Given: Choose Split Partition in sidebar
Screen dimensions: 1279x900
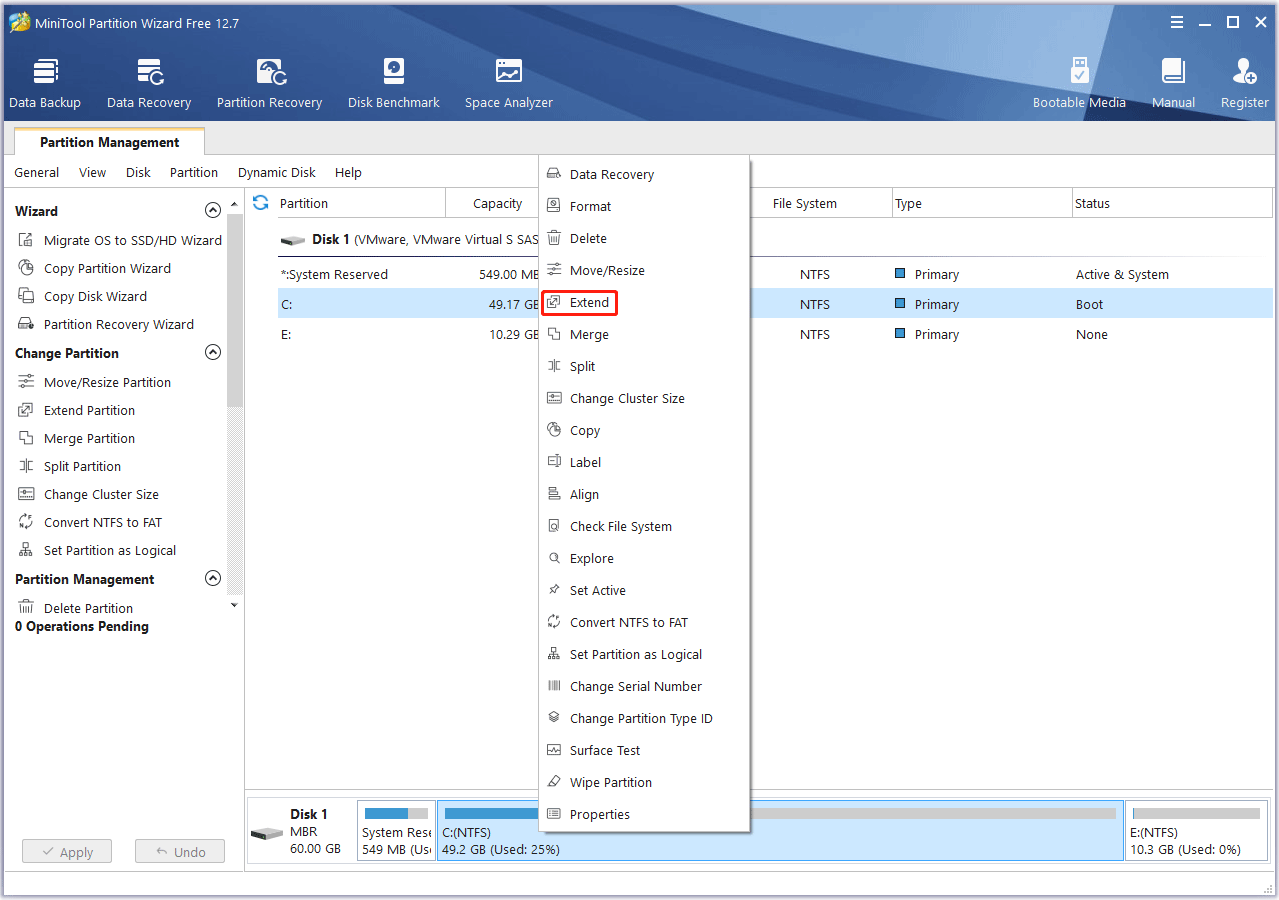Looking at the screenshot, I should [70, 466].
